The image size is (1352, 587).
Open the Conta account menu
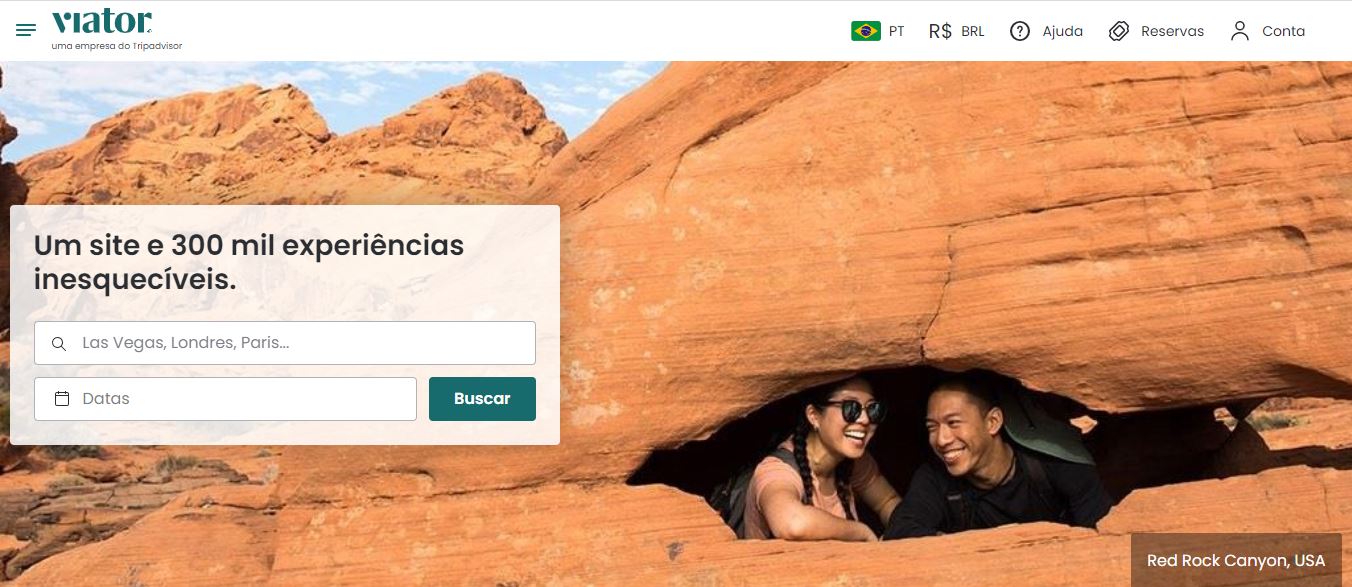1268,31
